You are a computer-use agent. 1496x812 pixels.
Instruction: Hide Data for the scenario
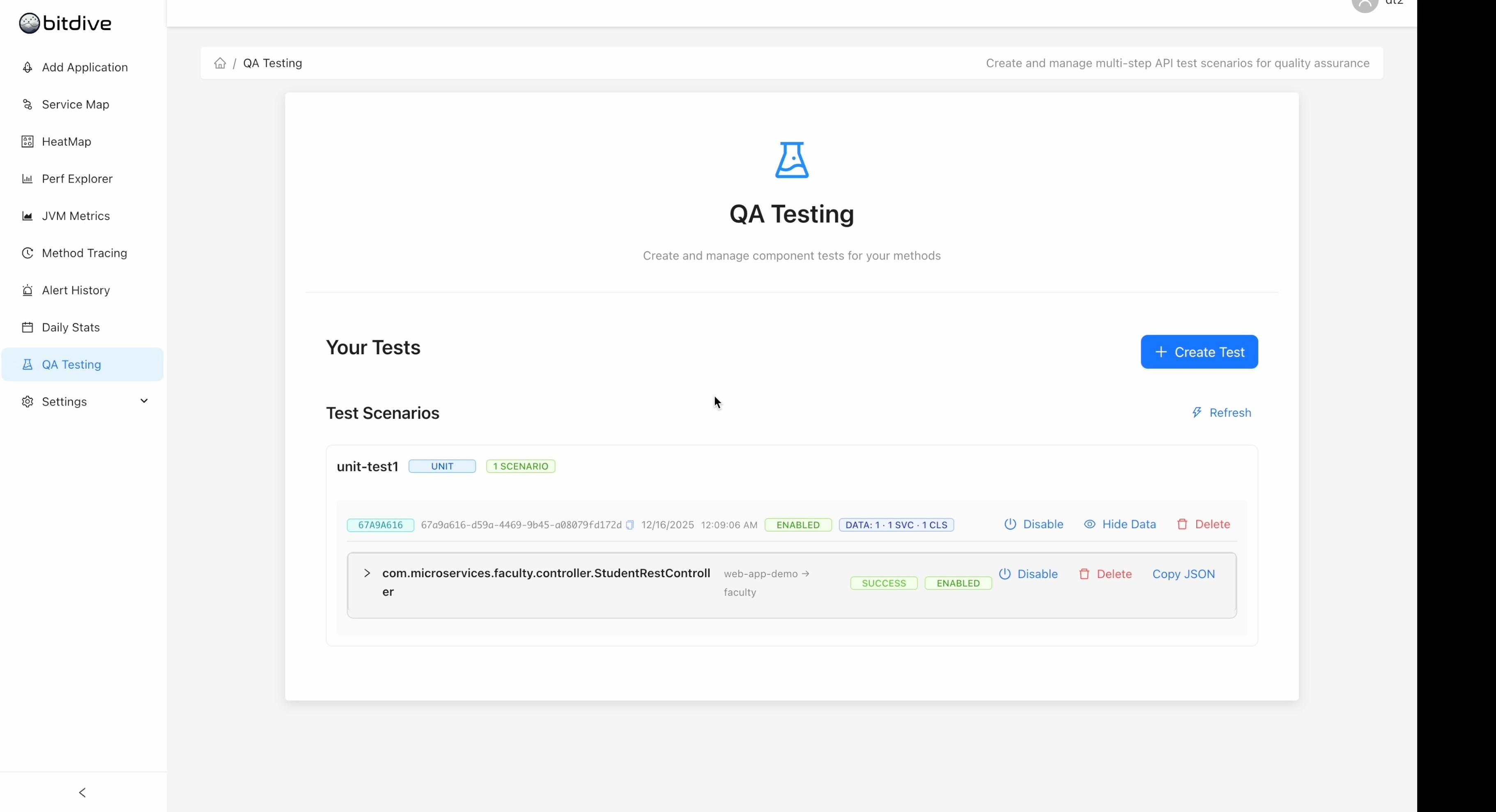1120,524
